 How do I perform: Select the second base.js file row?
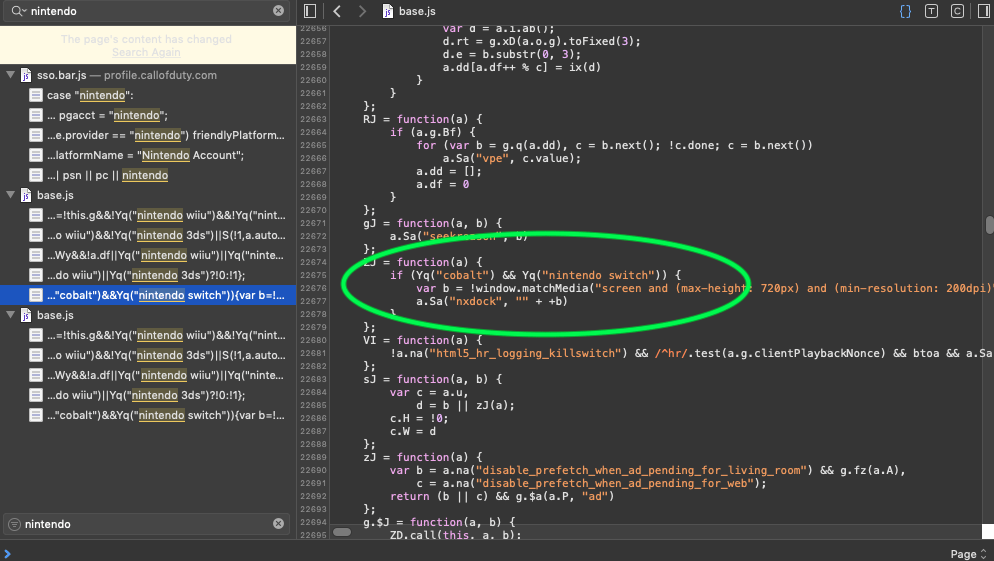148,315
